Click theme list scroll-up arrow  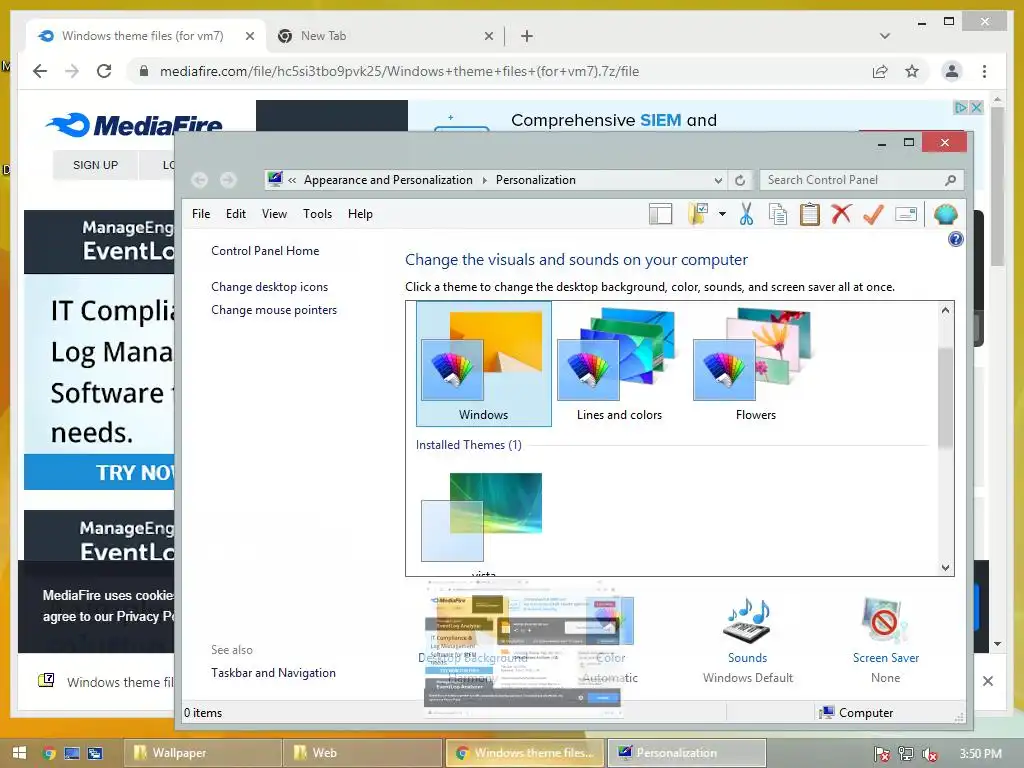pyautogui.click(x=945, y=311)
